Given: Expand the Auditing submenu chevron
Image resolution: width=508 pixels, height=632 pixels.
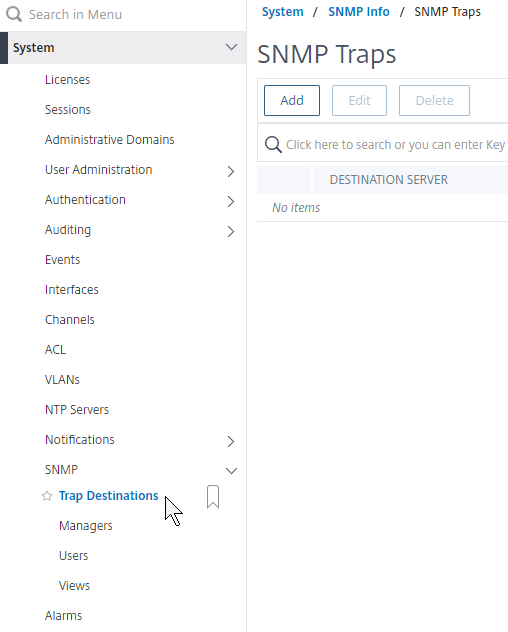Looking at the screenshot, I should click(x=231, y=231).
